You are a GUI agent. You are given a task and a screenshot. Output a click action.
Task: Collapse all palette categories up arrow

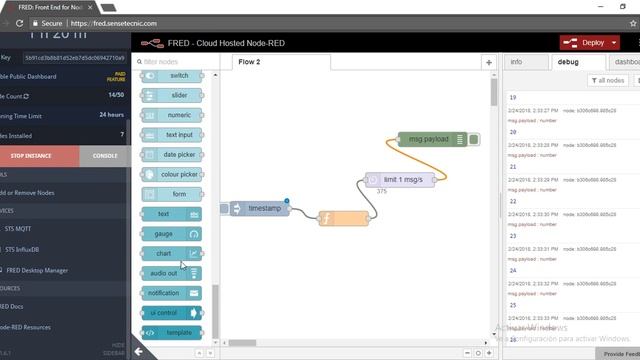(x=199, y=353)
